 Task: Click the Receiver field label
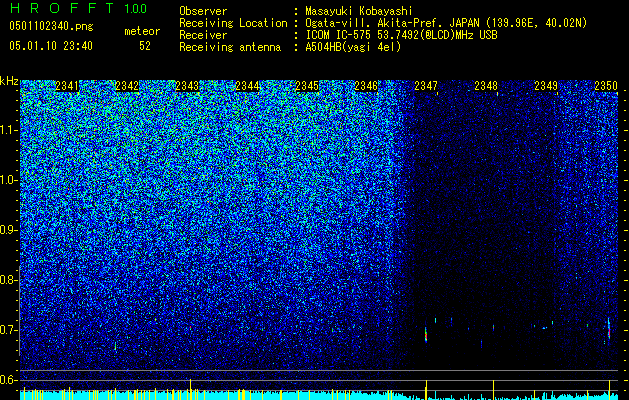[203, 35]
